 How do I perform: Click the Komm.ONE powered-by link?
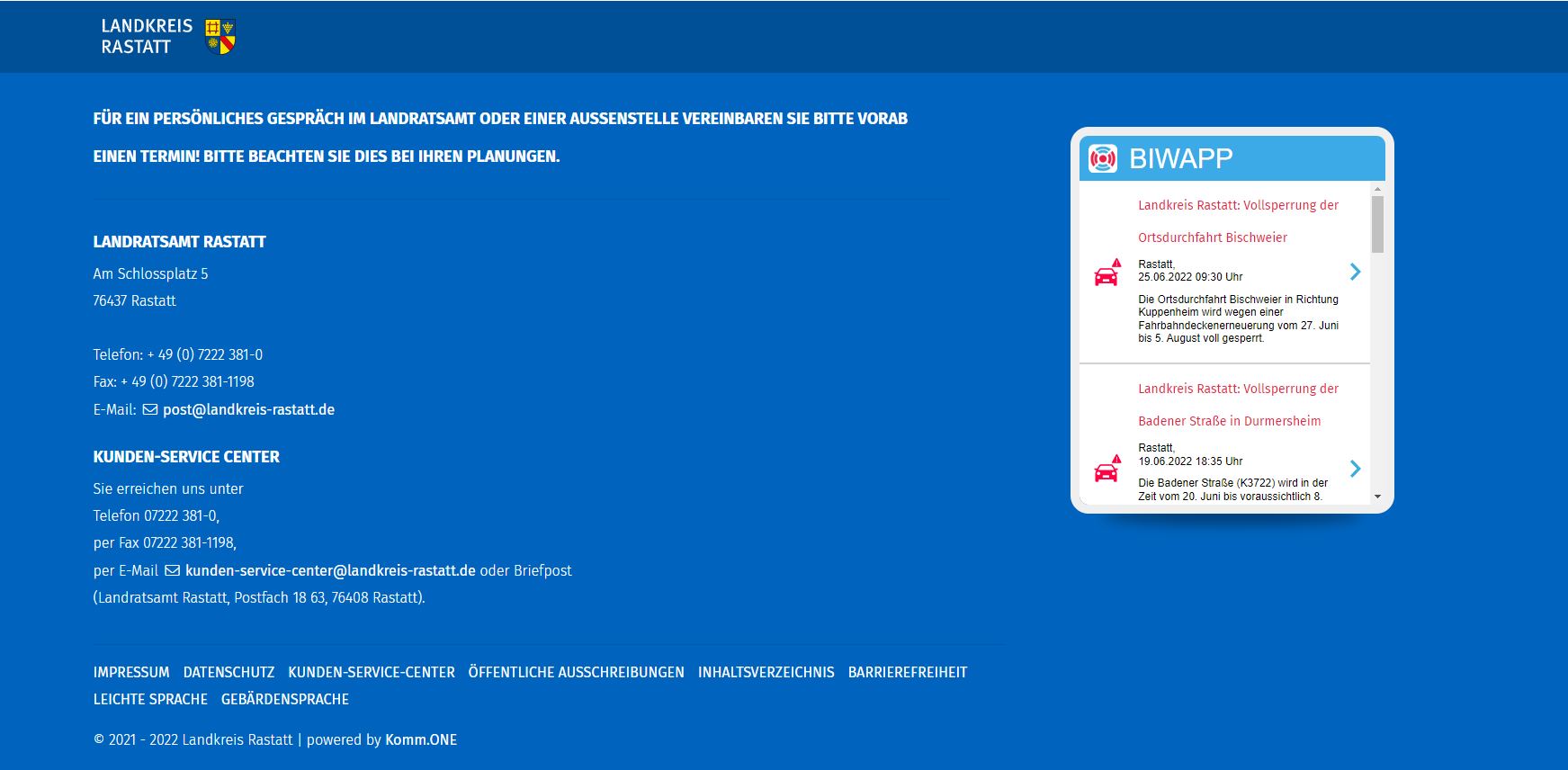point(421,739)
